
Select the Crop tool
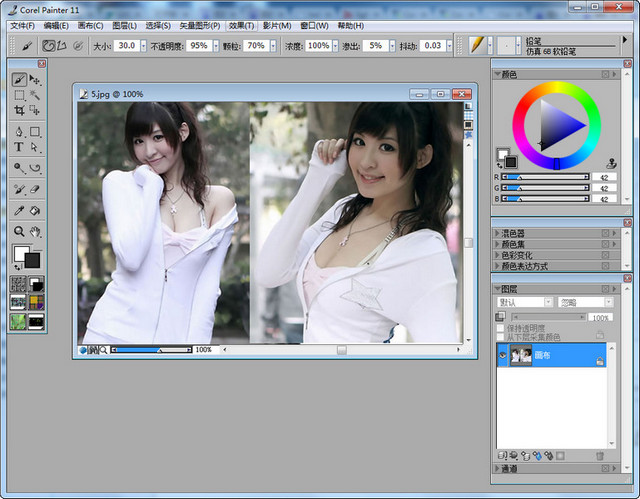(x=19, y=111)
